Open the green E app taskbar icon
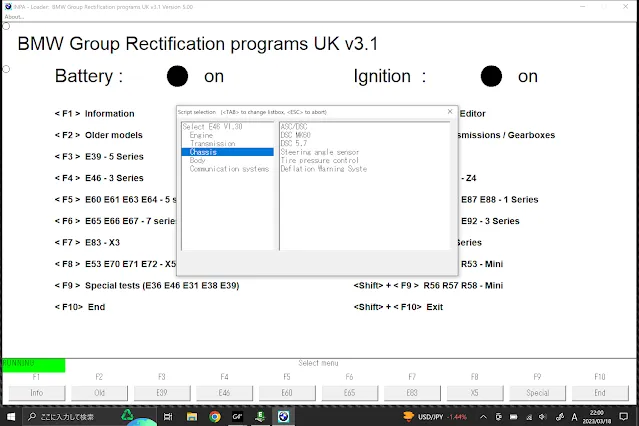Viewport: 639px width, 426px height. 260,417
